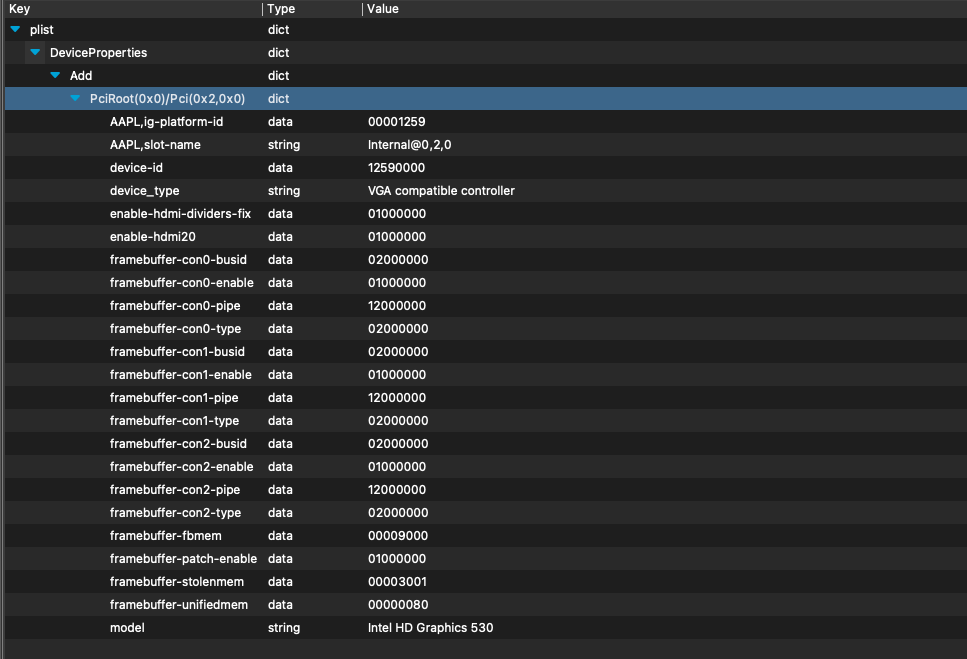Select the device-id key

(x=136, y=168)
